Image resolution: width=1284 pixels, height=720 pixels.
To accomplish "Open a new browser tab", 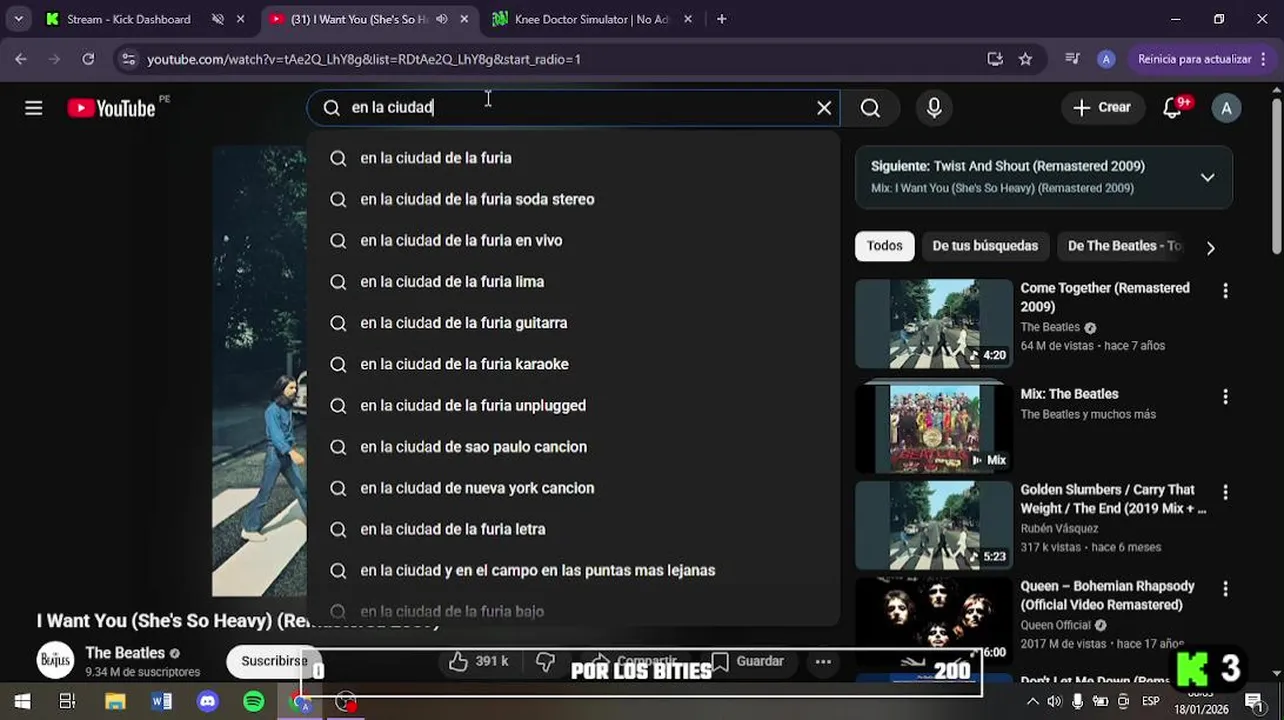I will pyautogui.click(x=721, y=19).
